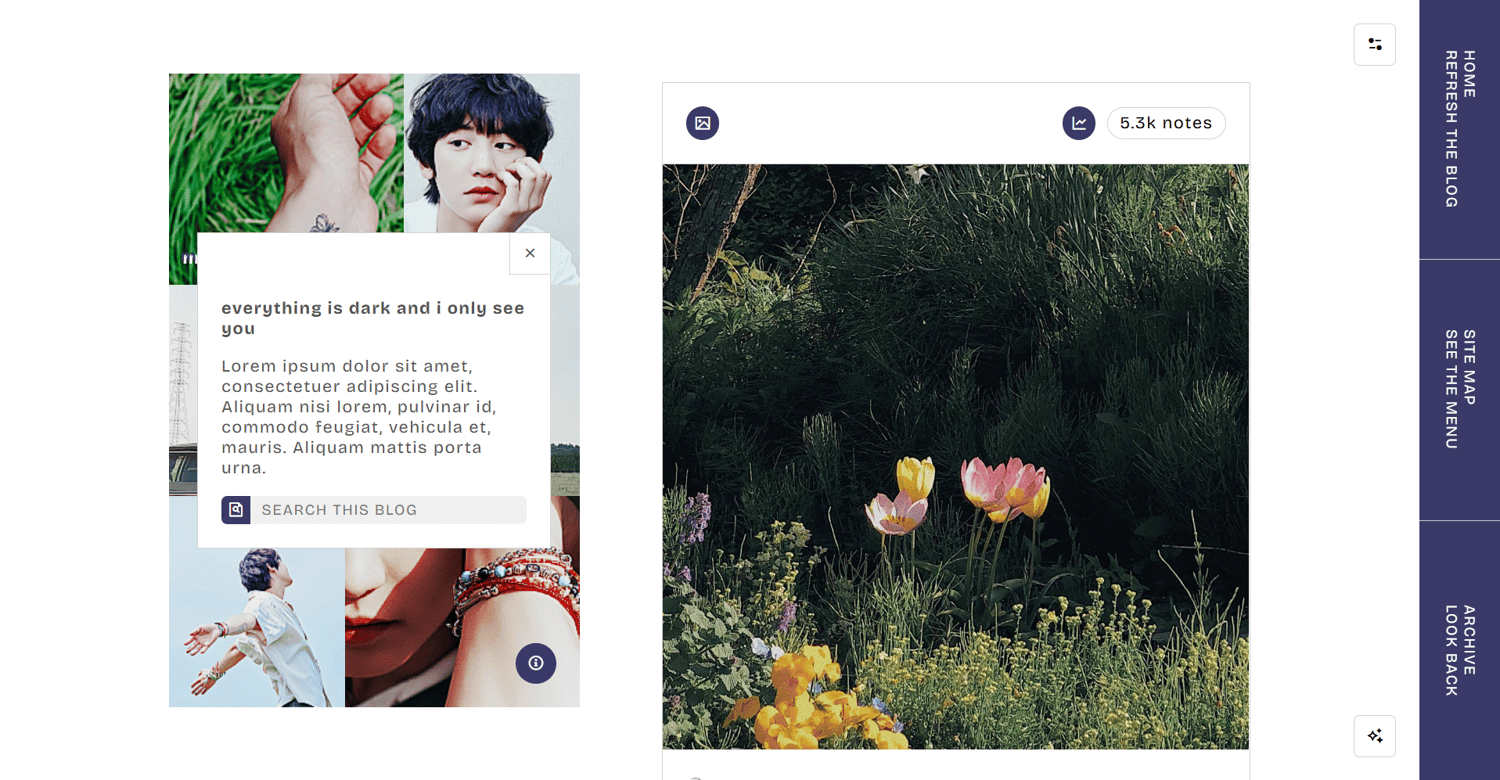Open Archive look back link

1459,650
